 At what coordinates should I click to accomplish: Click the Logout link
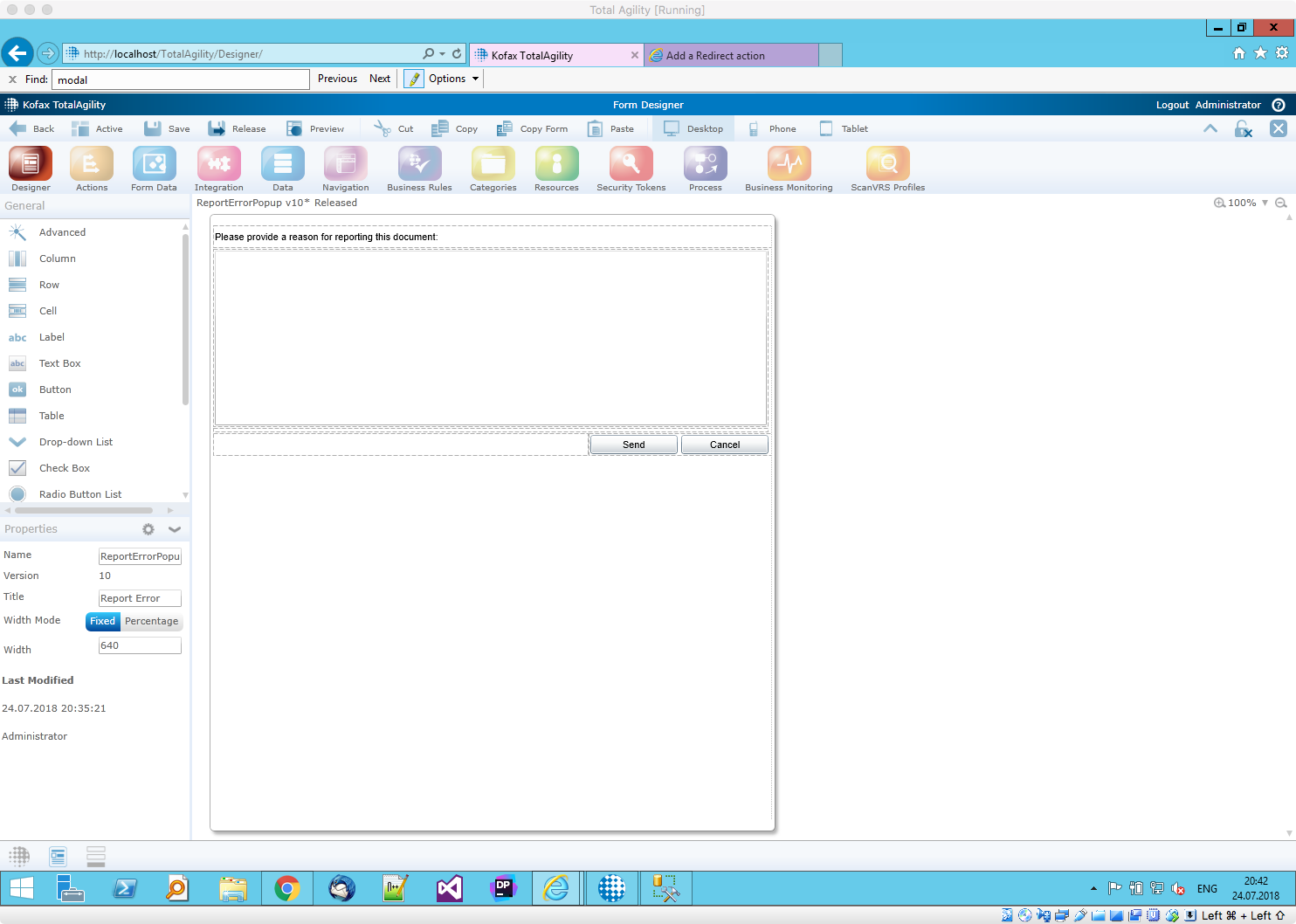(x=1172, y=105)
